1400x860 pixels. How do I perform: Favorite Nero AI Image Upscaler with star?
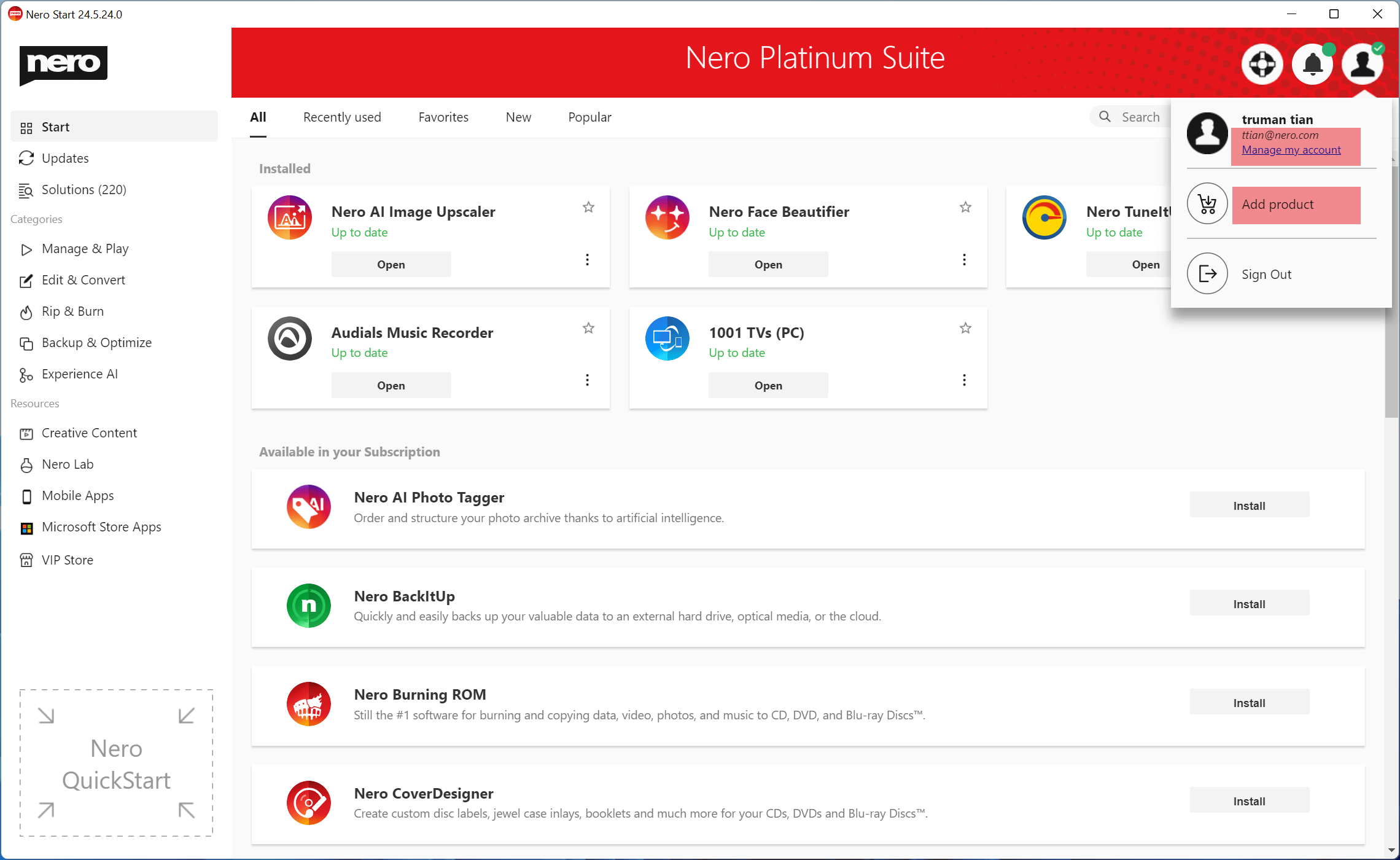point(588,208)
